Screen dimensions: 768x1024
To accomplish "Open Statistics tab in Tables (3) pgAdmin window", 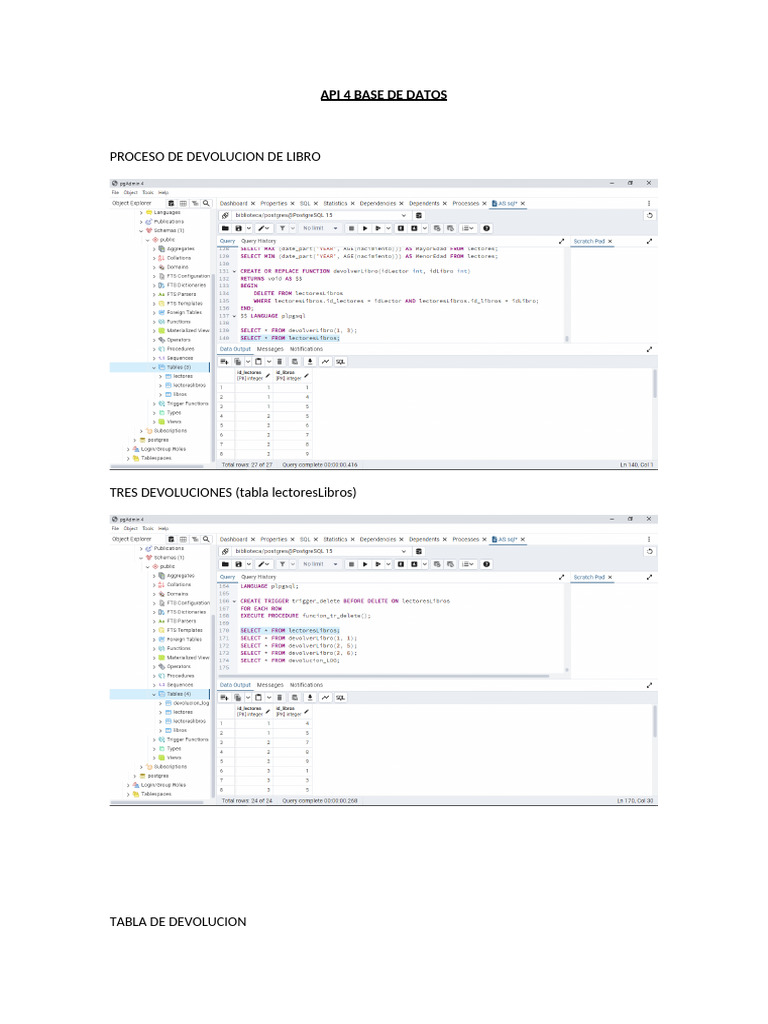I will pyautogui.click(x=335, y=204).
